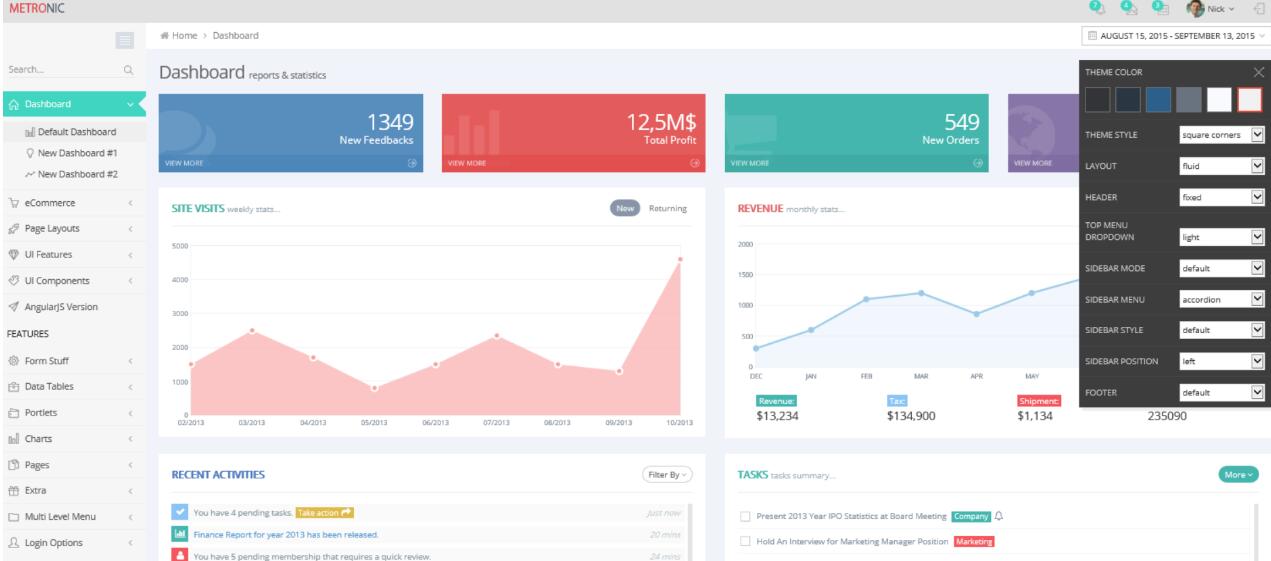
Task: Click the Take action button
Action: (x=325, y=513)
